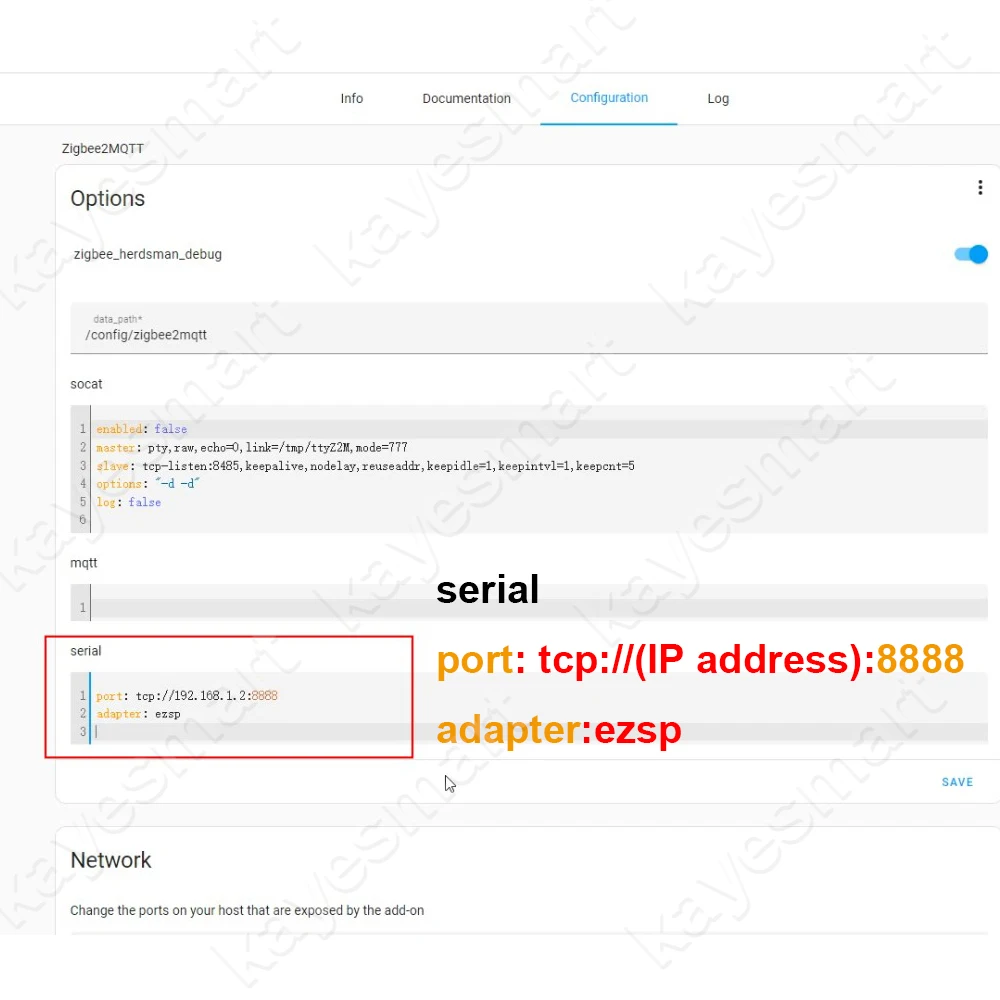
Task: Click inside the empty mqtt editor
Action: [539, 607]
